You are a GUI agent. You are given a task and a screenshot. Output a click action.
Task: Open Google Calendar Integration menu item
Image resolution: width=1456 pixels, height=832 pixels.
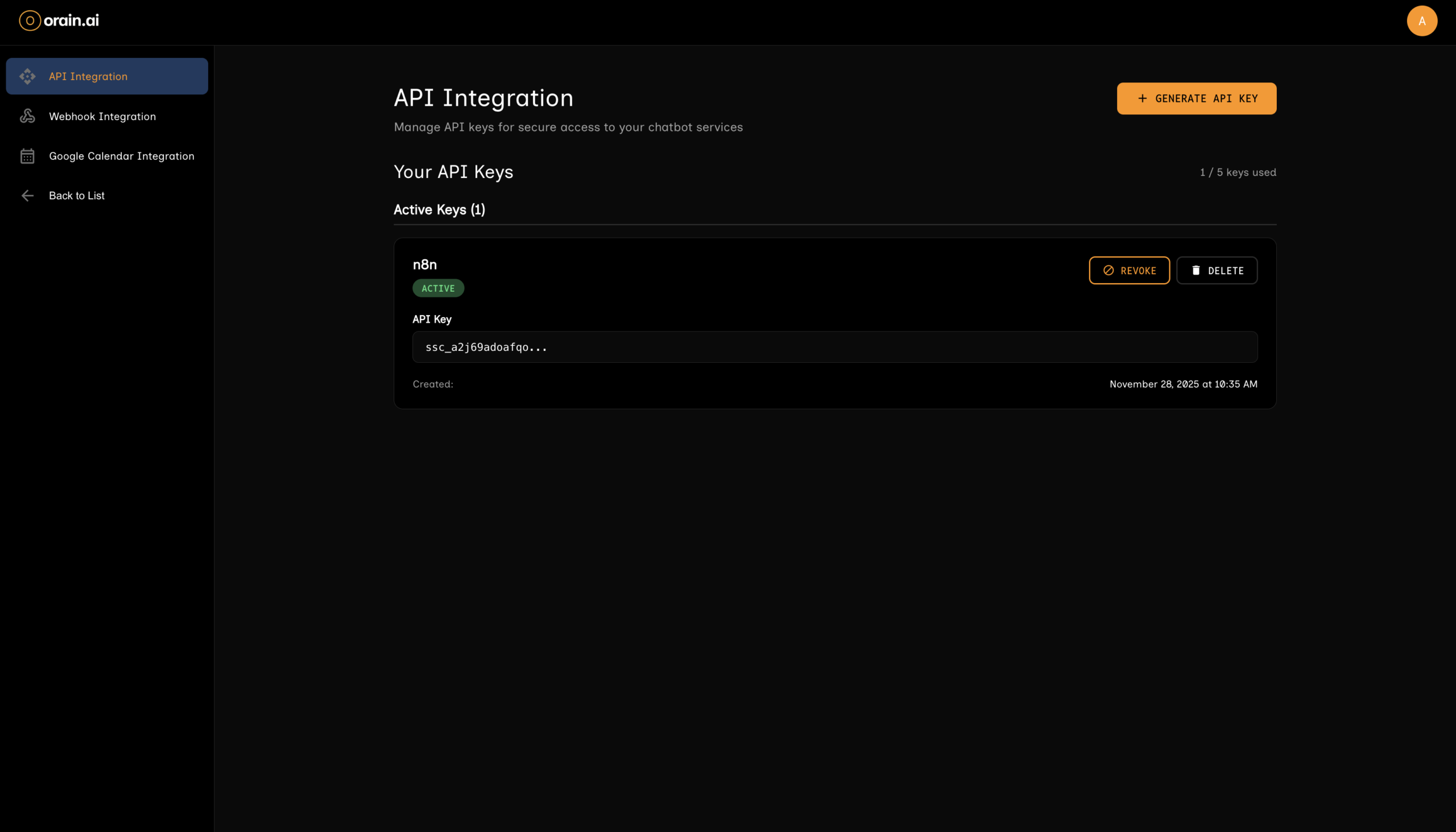click(121, 156)
